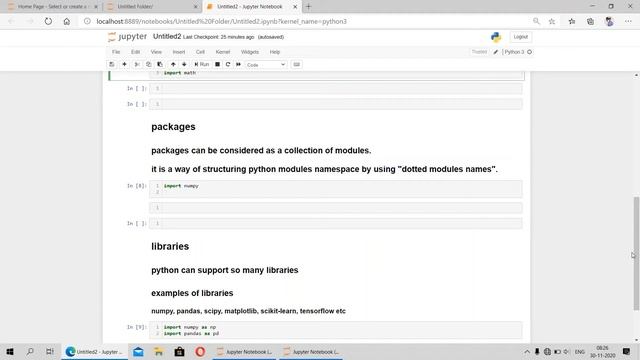Open Opera browser on the taskbar
The height and width of the screenshot is (360, 640).
(x=200, y=351)
